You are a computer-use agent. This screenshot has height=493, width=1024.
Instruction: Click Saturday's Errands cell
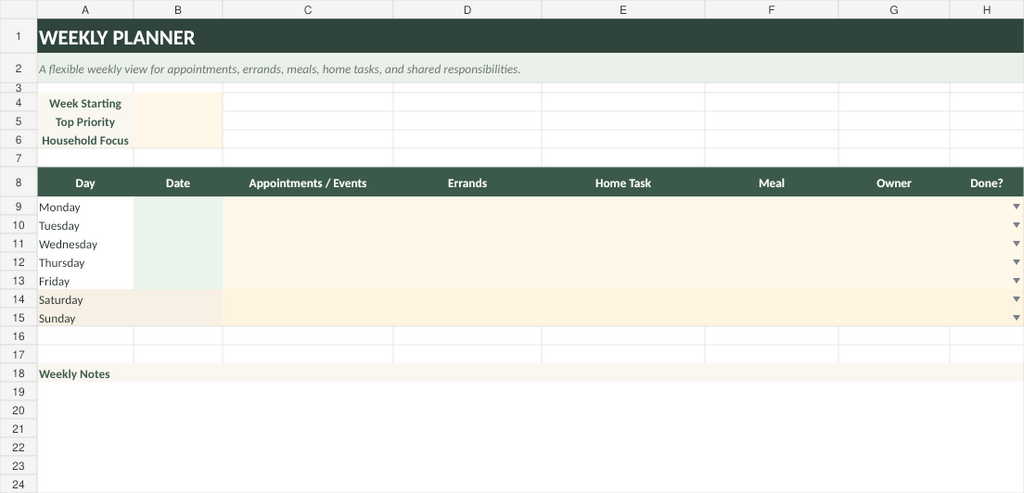tap(467, 299)
